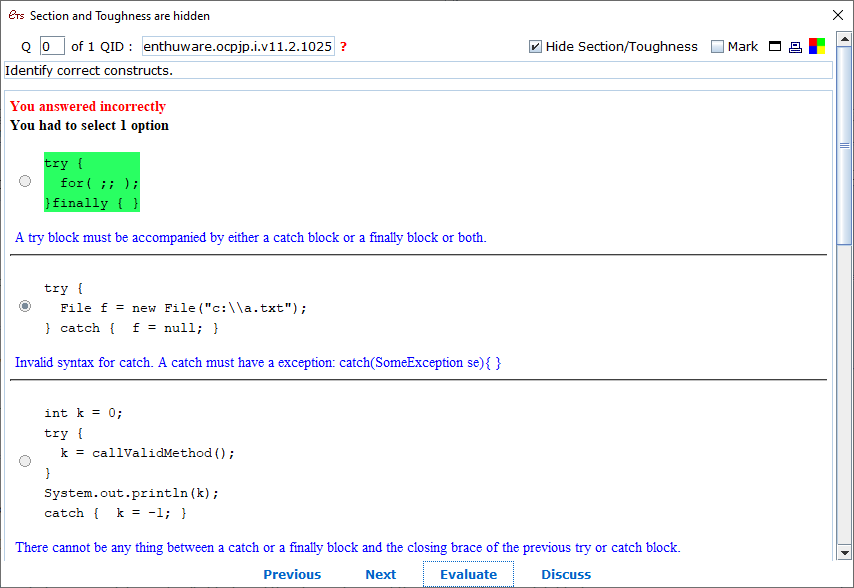
Task: Click the print icon in the top toolbar
Action: 795,47
